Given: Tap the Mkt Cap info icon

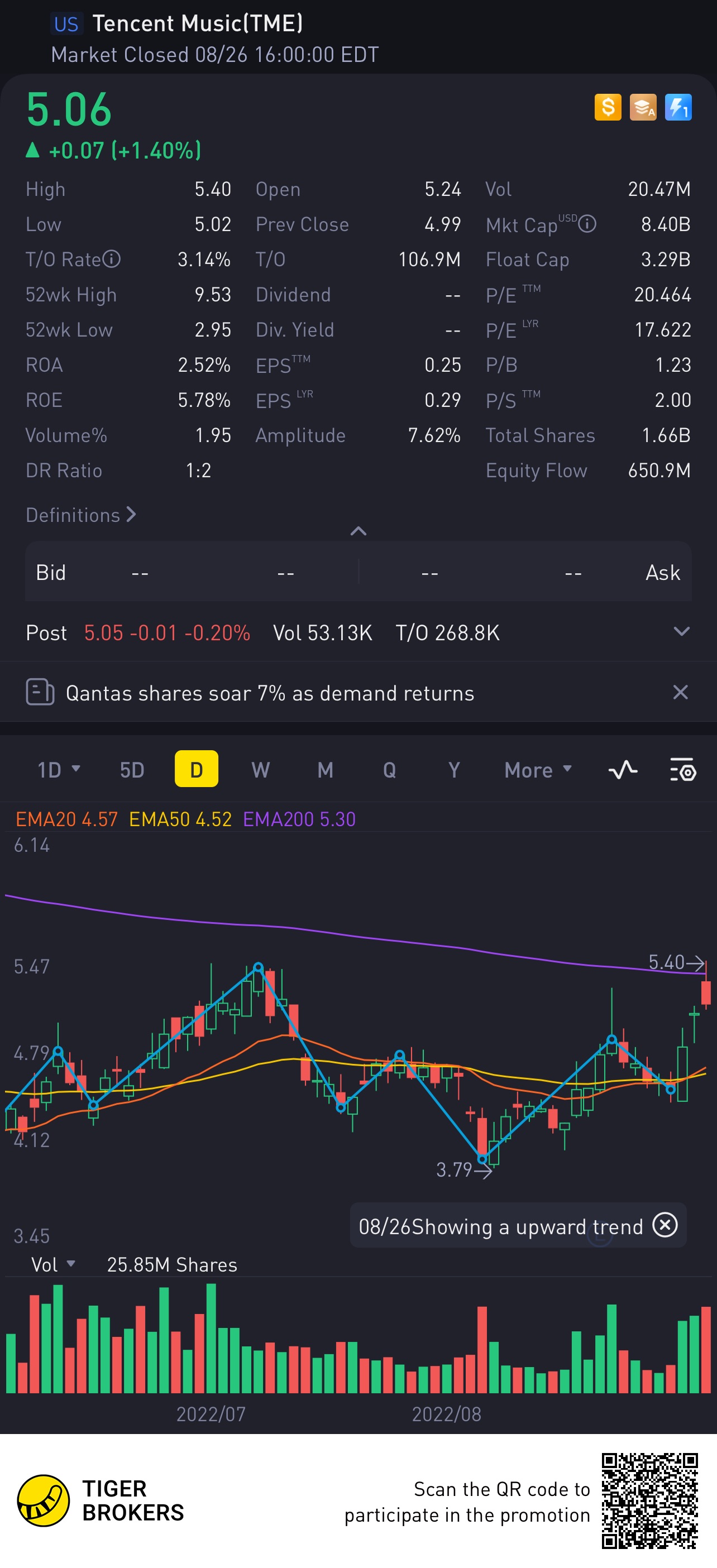Looking at the screenshot, I should 587,224.
